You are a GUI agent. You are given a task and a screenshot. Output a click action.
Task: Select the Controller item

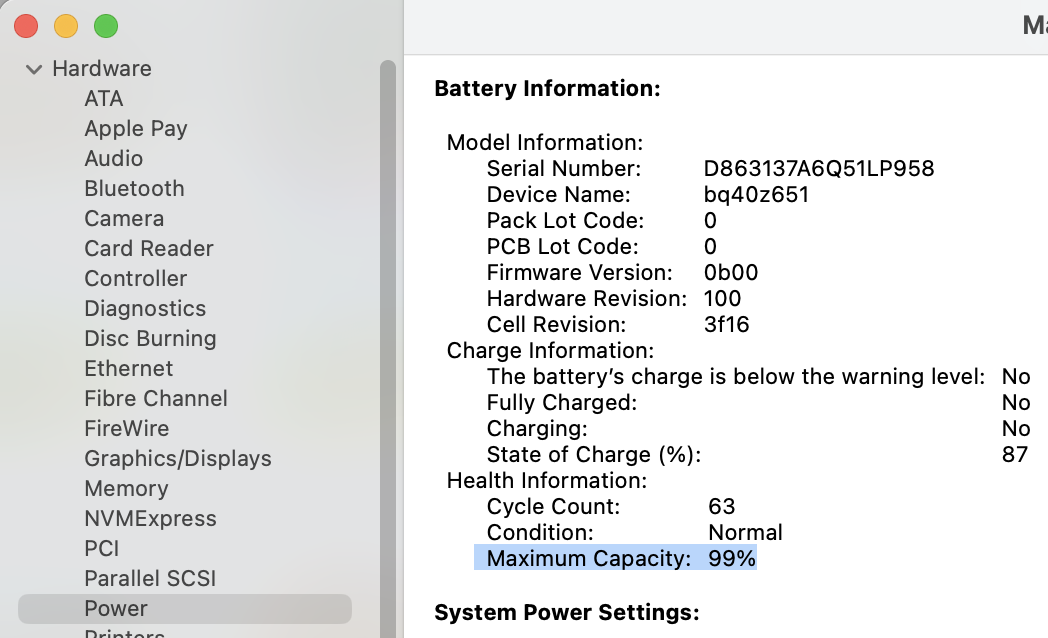(x=136, y=279)
